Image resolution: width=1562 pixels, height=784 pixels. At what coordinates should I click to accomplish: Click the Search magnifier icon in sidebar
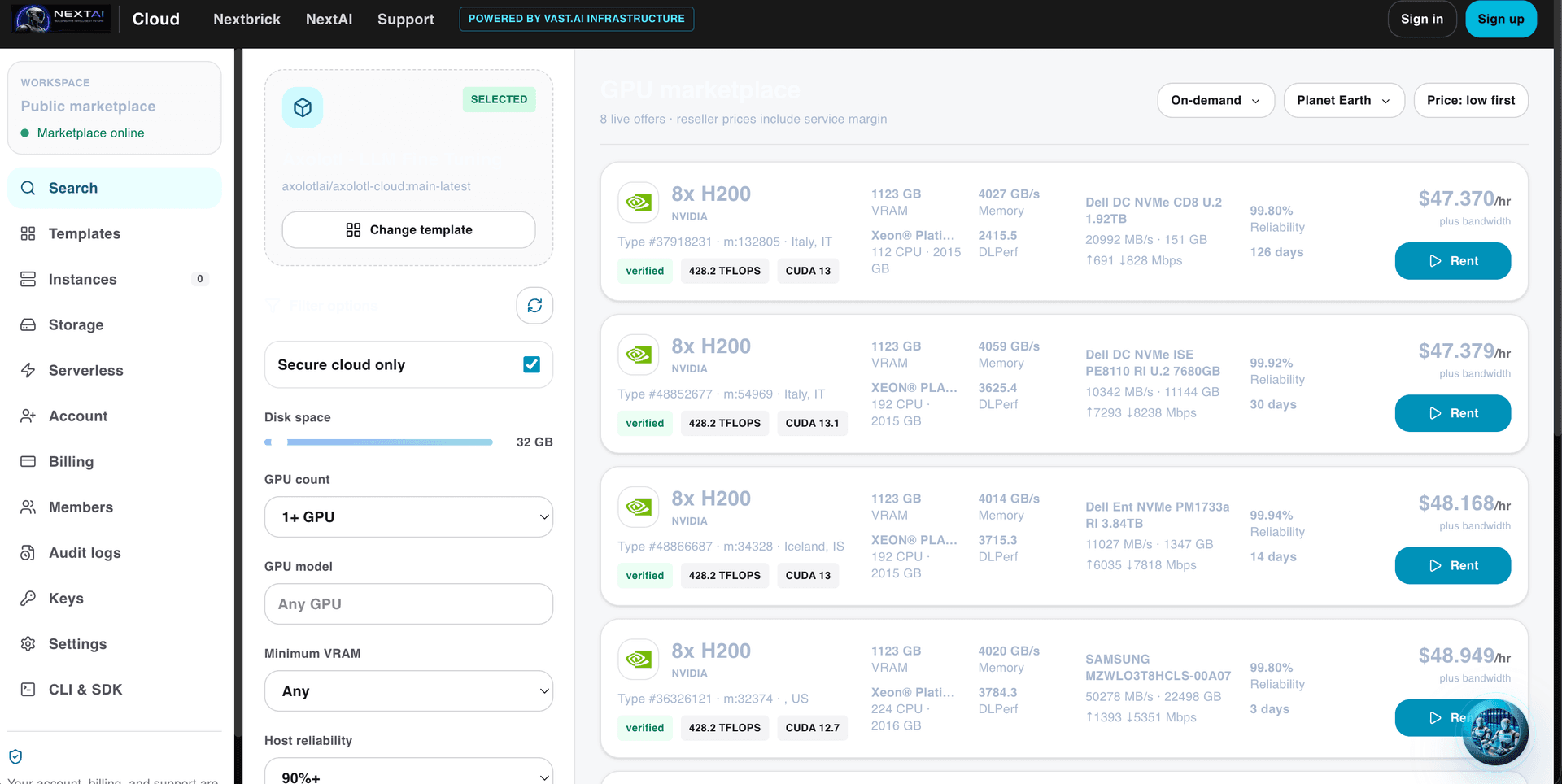(x=28, y=188)
